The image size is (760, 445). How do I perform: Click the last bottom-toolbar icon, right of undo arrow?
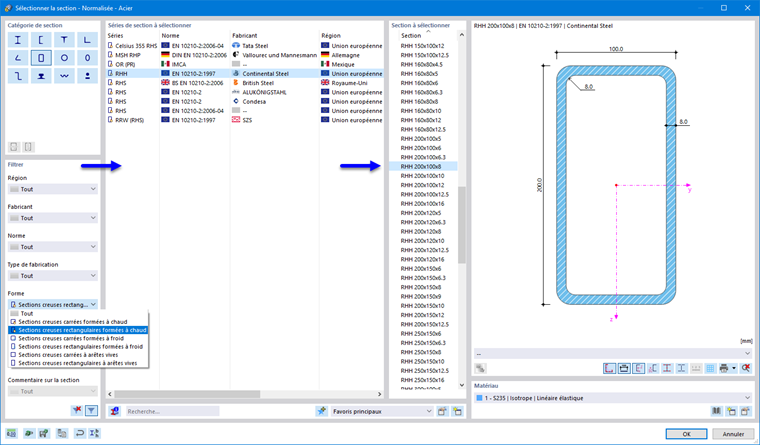[x=95, y=433]
